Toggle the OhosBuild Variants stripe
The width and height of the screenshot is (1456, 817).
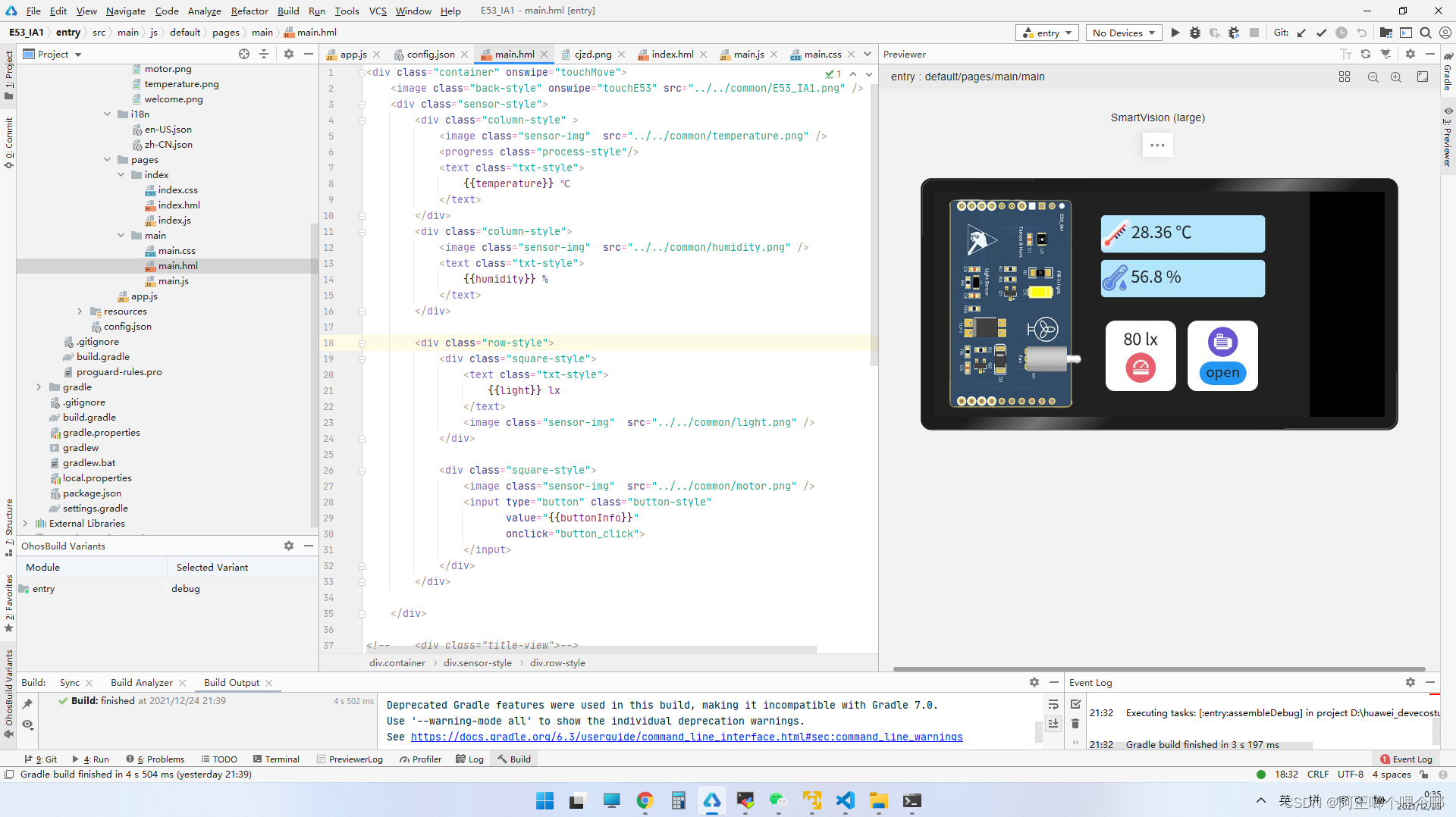9,694
